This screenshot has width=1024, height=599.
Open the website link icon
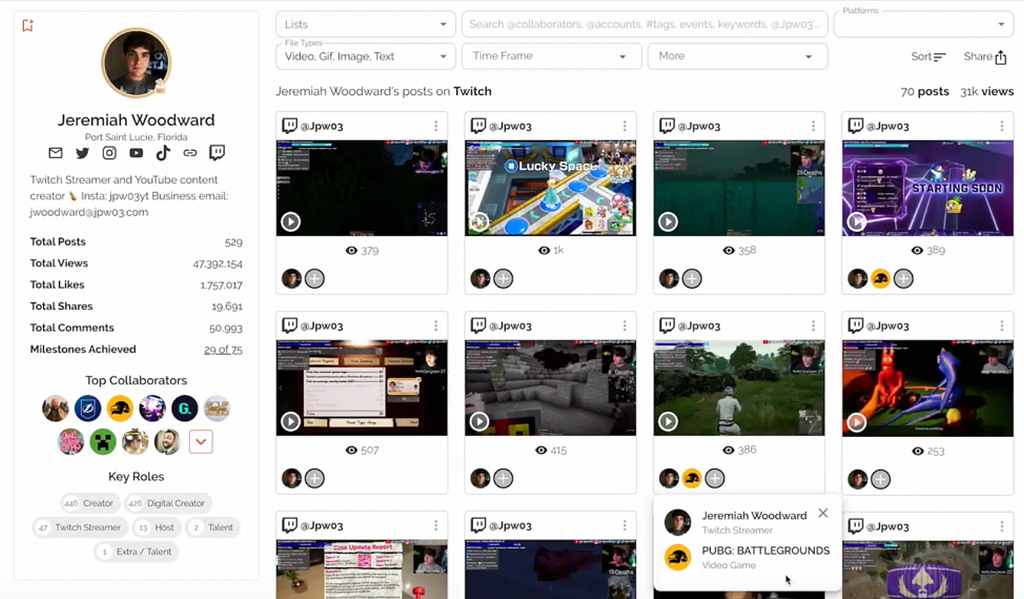190,153
